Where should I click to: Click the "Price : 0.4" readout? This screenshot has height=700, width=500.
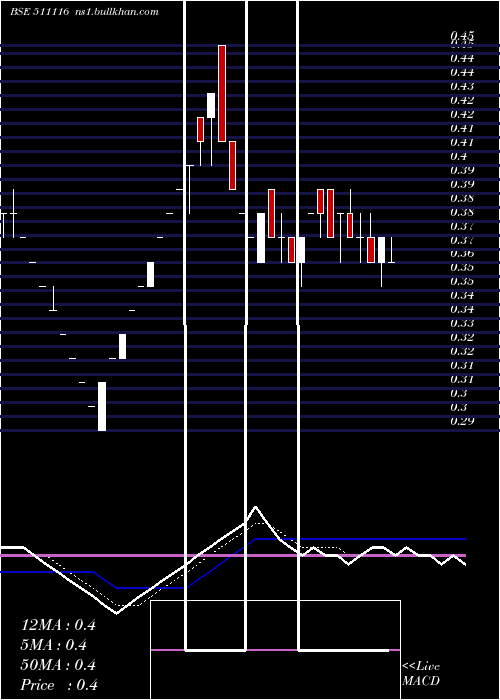[59, 685]
